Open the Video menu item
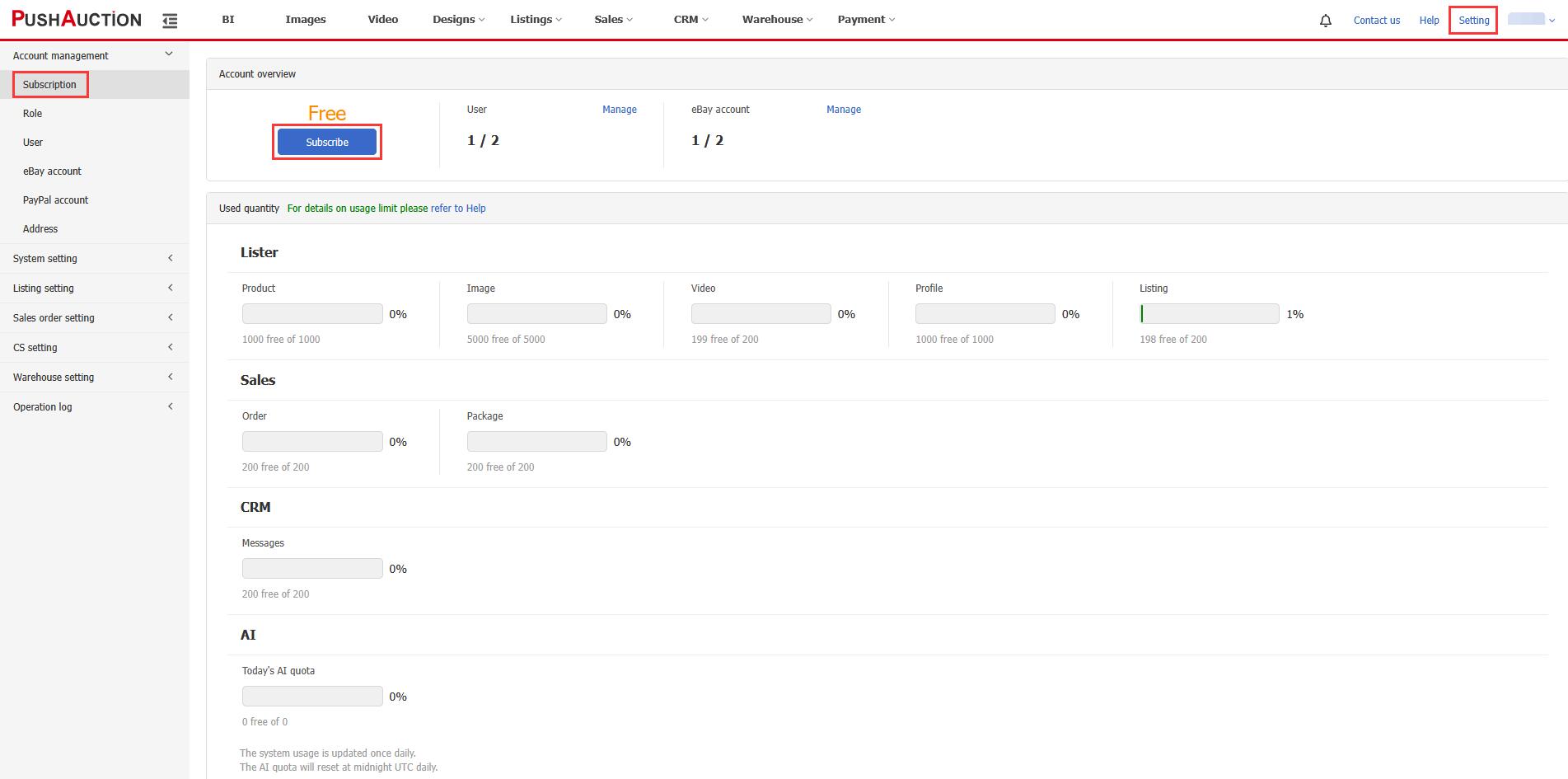Image resolution: width=1568 pixels, height=779 pixels. click(x=383, y=20)
